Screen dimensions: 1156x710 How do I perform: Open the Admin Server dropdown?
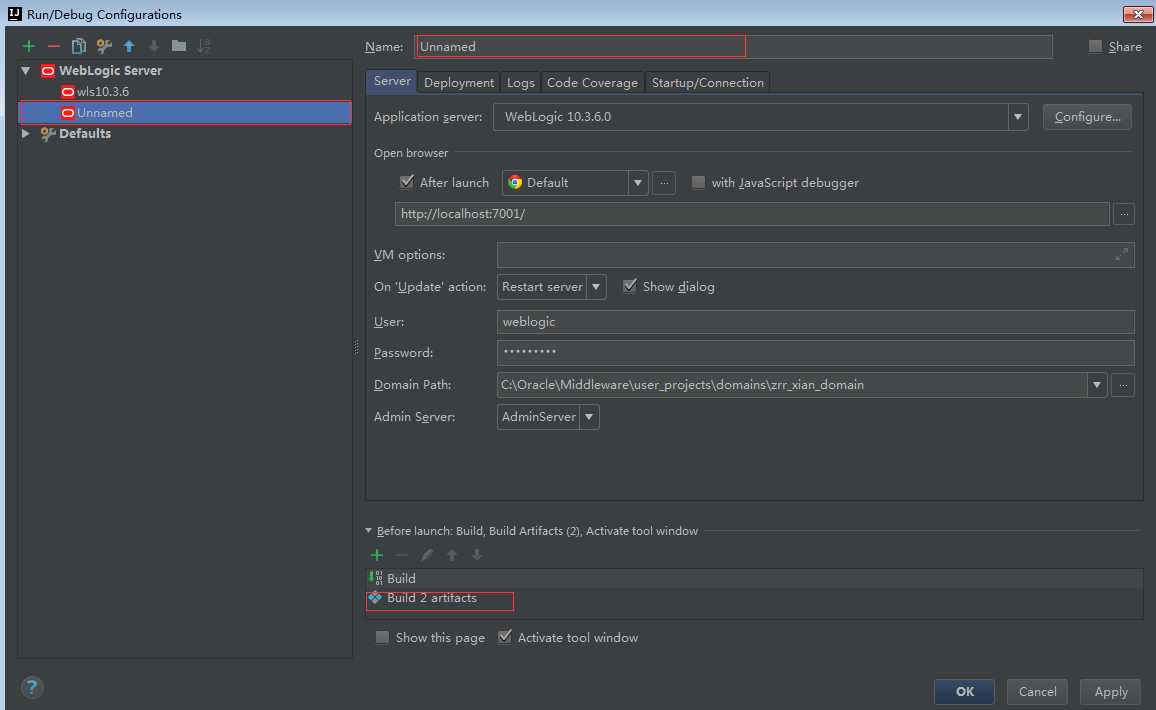coord(589,417)
